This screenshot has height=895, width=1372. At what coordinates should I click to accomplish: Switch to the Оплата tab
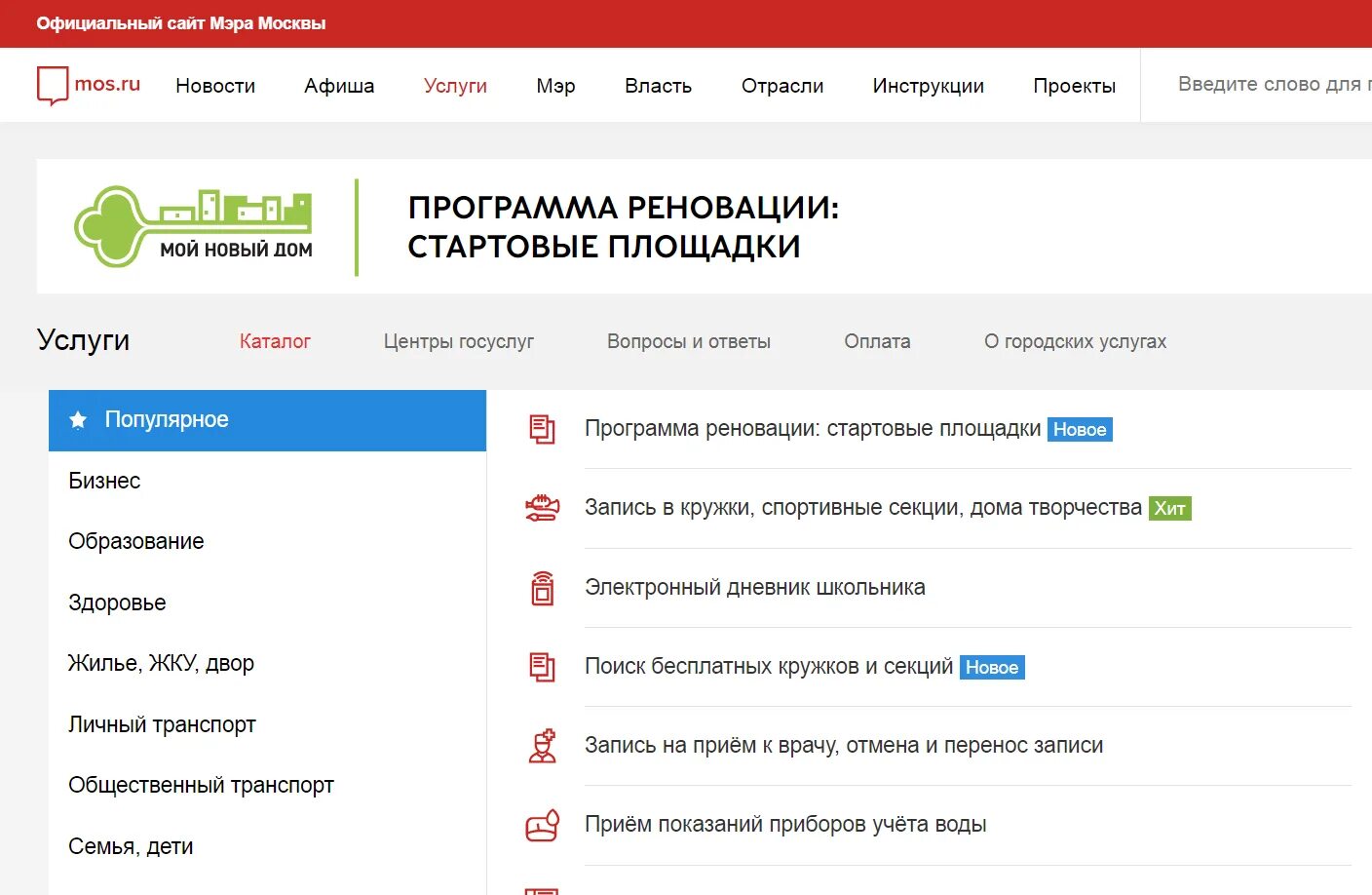(x=877, y=341)
